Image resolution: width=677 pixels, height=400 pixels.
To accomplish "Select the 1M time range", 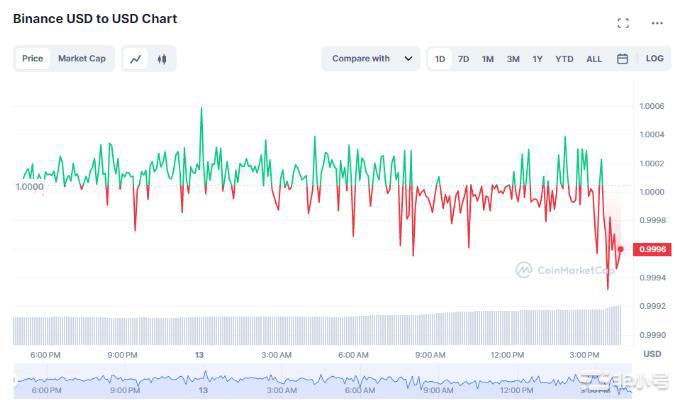I will 487,59.
